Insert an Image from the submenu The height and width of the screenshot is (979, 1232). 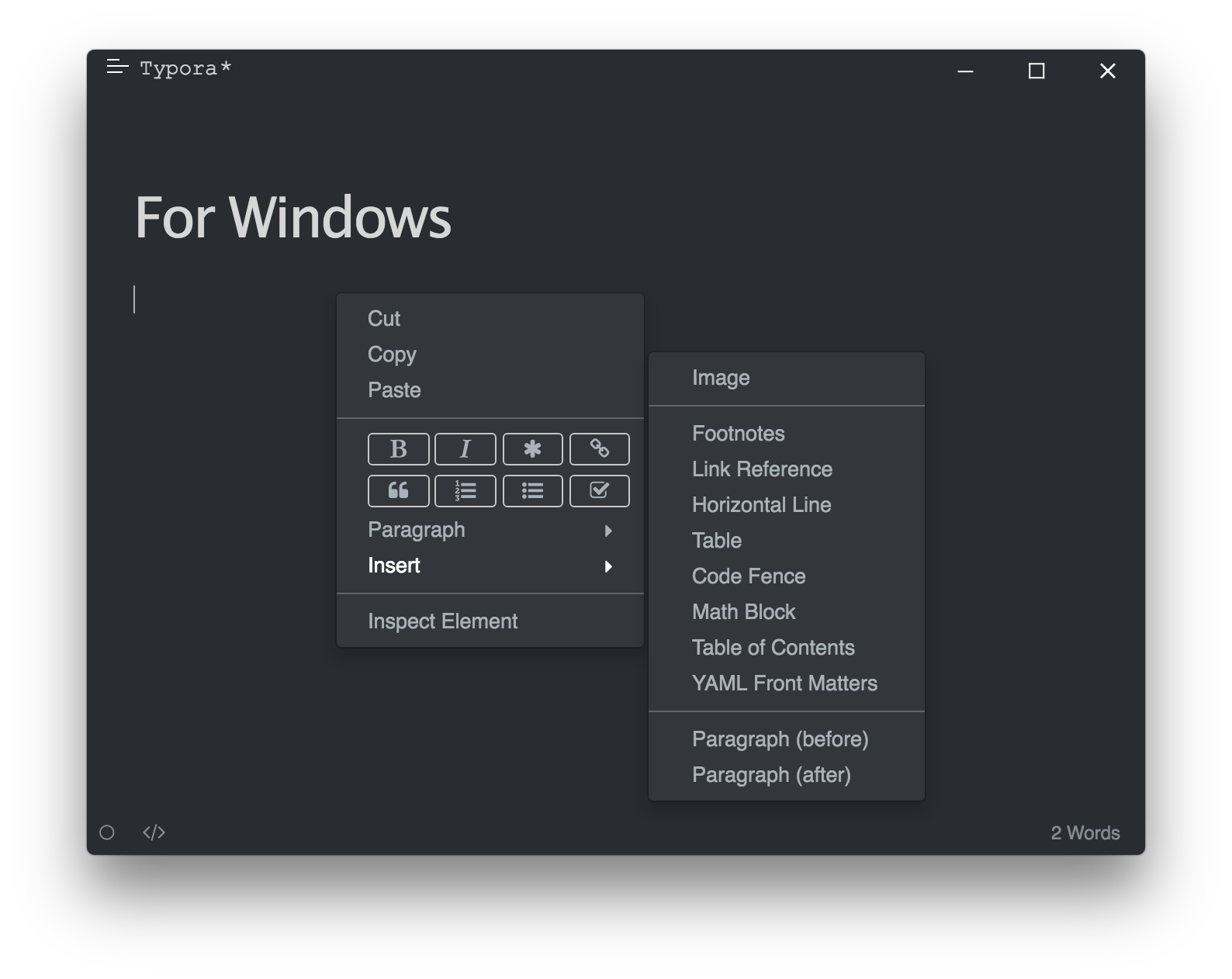point(787,378)
